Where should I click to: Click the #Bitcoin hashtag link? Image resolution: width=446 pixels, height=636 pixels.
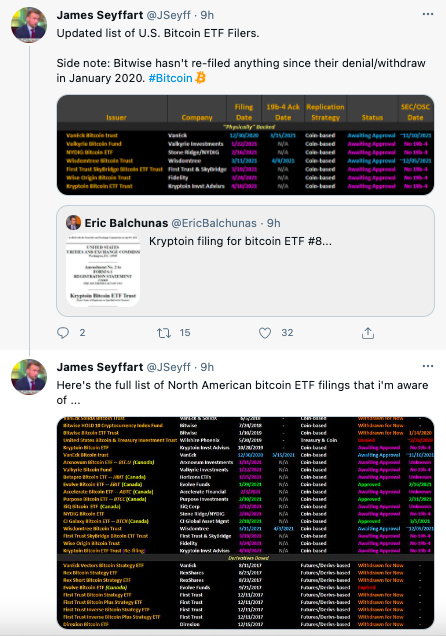(x=170, y=78)
